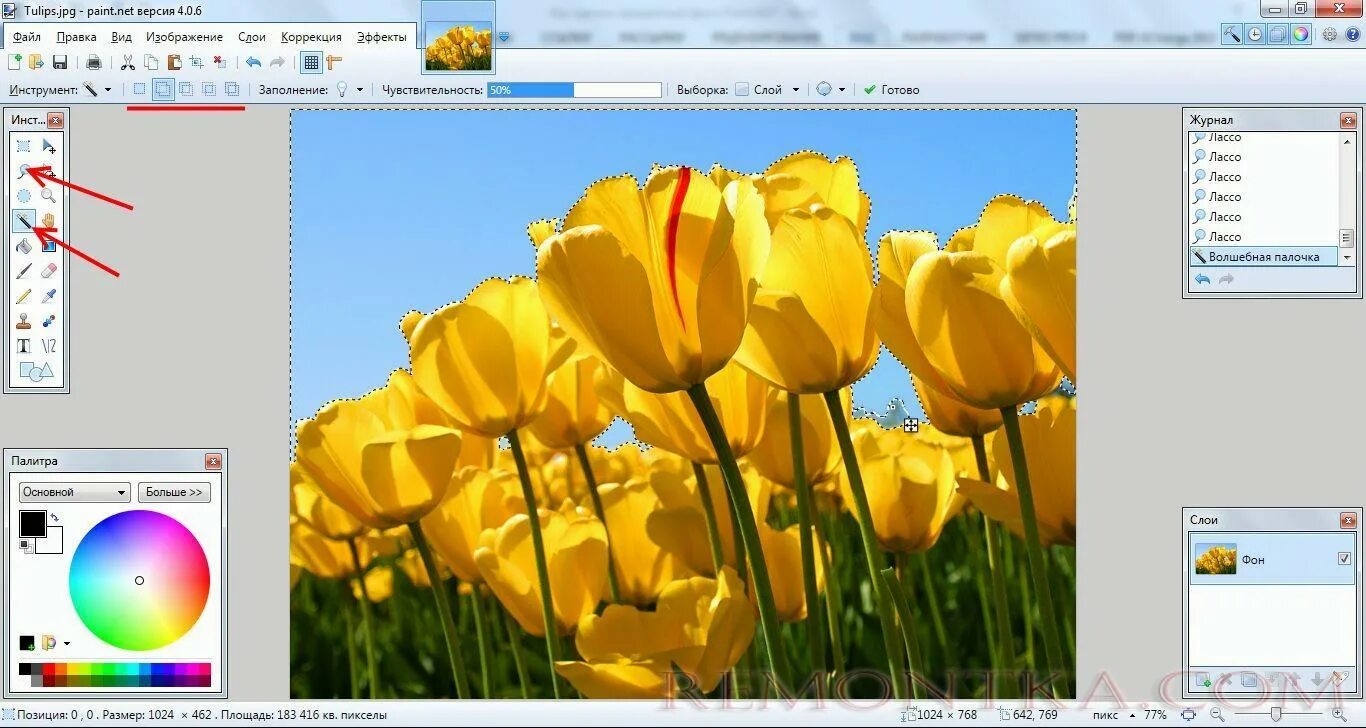The image size is (1366, 728).
Task: Select the Ellipse Select tool
Action: (24, 196)
